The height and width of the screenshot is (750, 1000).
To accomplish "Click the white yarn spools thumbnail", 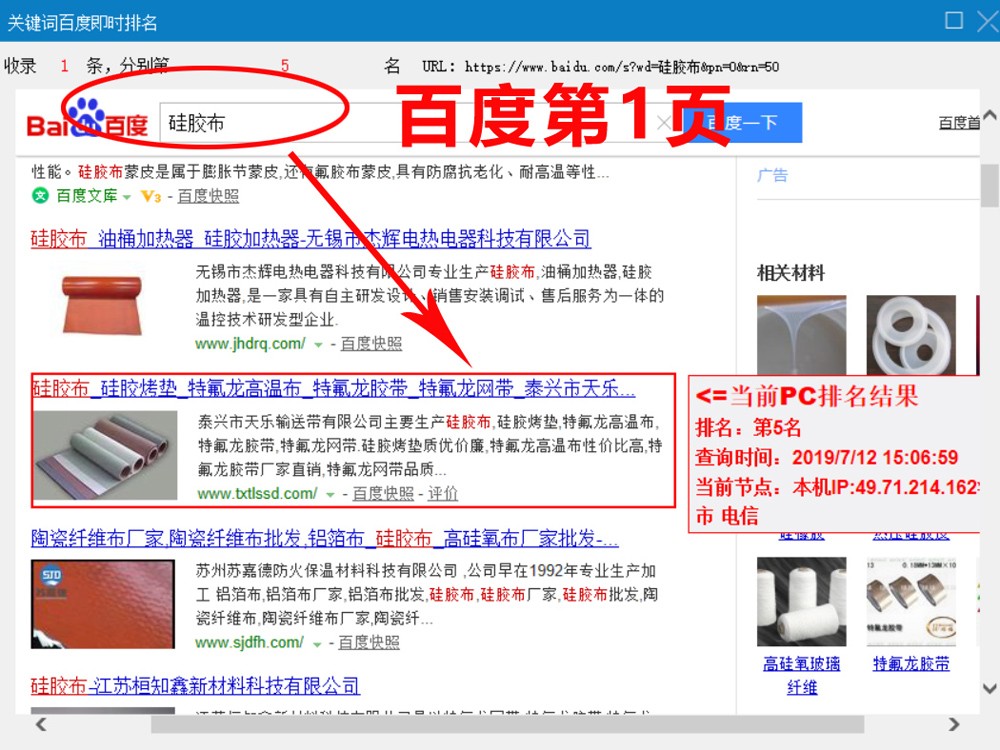I will 802,601.
